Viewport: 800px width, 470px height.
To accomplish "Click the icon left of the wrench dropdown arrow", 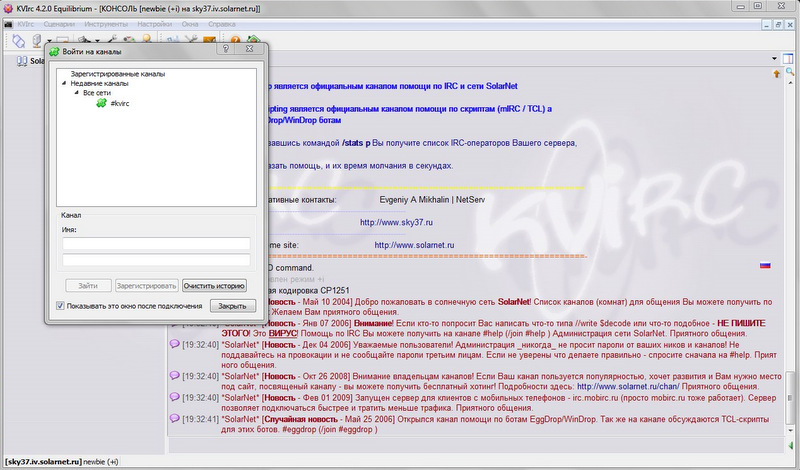I will tap(84, 39).
